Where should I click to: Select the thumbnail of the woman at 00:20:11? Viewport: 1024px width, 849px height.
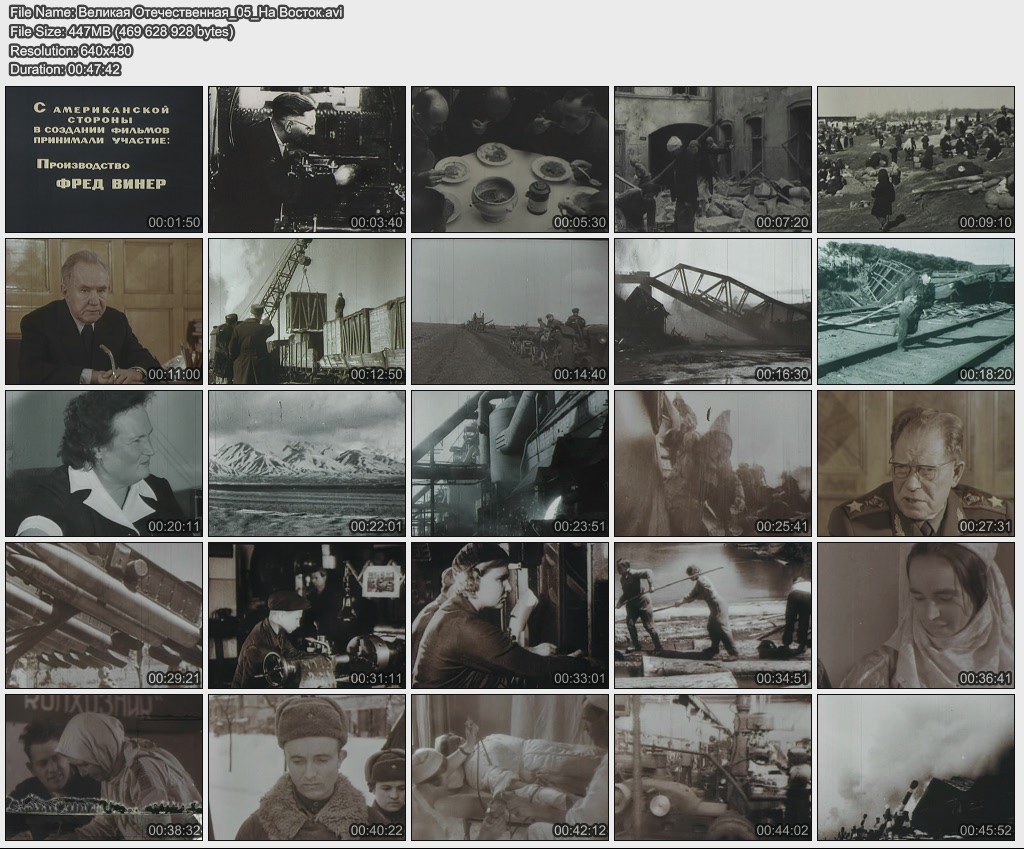tap(103, 463)
